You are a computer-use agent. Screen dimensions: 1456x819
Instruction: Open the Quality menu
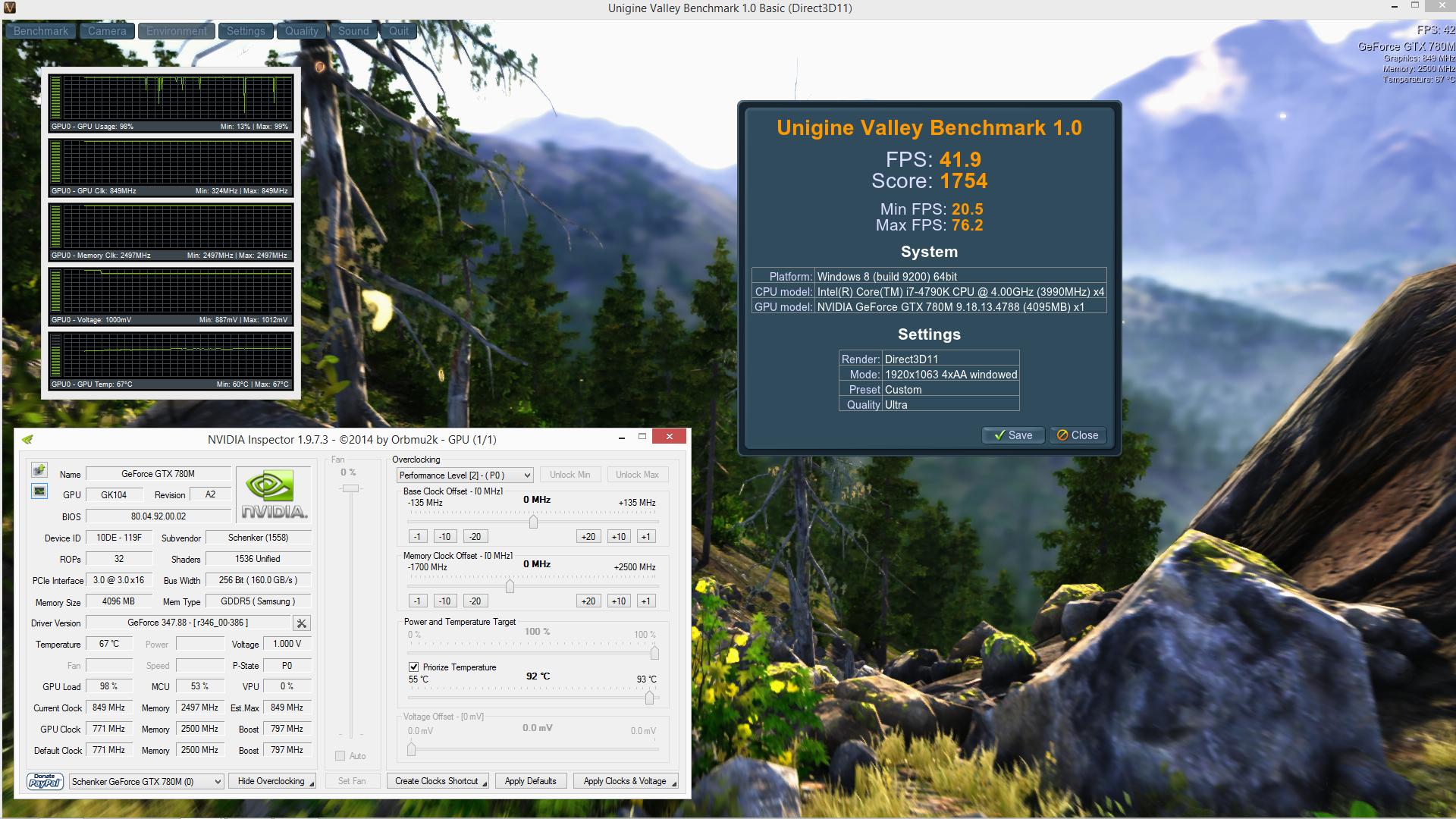coord(302,31)
